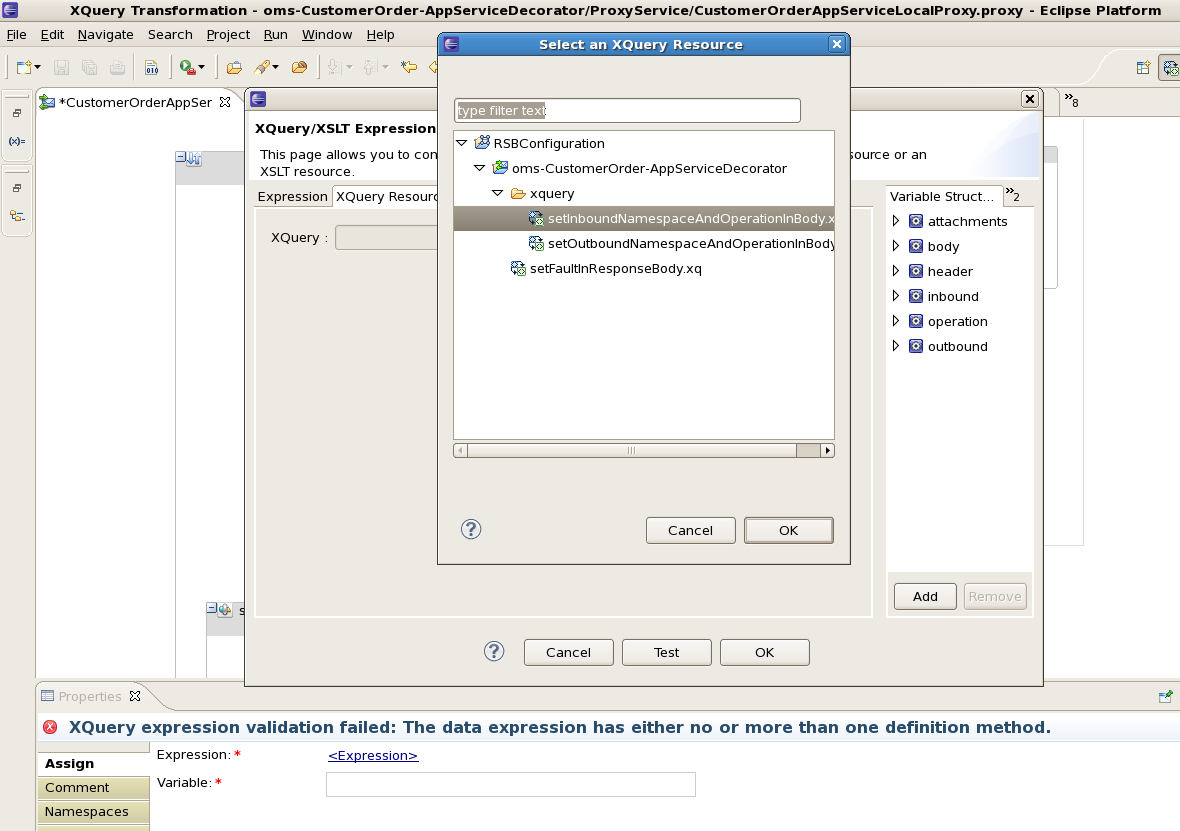
Task: Open the New wizard icon
Action: click(24, 68)
